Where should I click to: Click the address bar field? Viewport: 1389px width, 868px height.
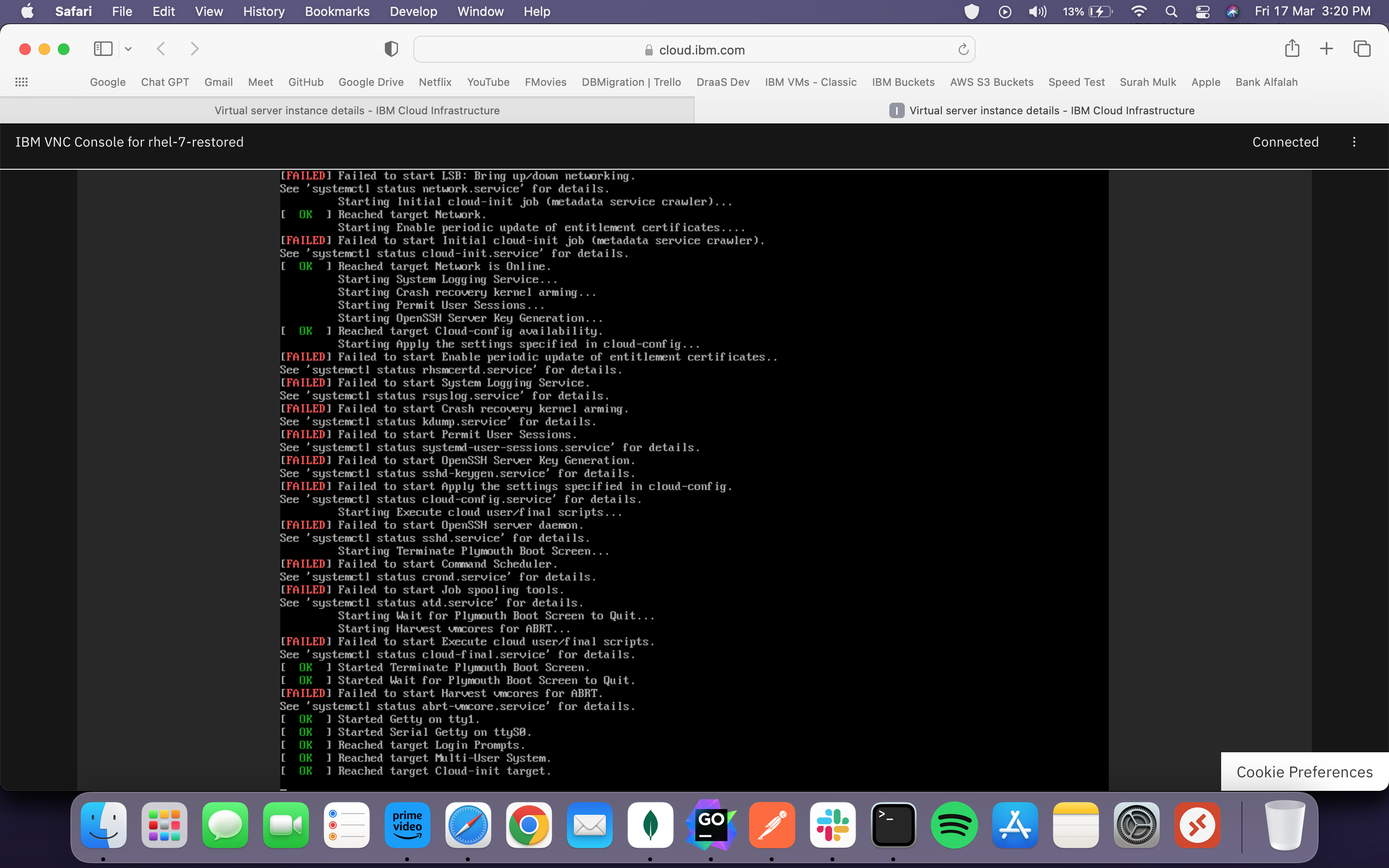[x=694, y=50]
